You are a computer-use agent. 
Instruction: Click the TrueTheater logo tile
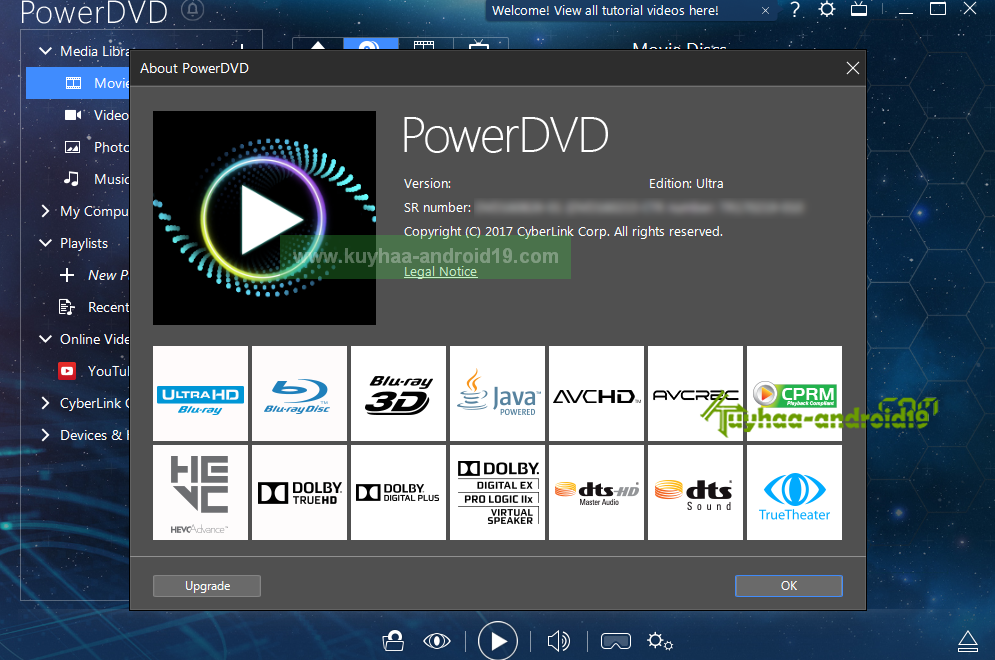click(794, 492)
